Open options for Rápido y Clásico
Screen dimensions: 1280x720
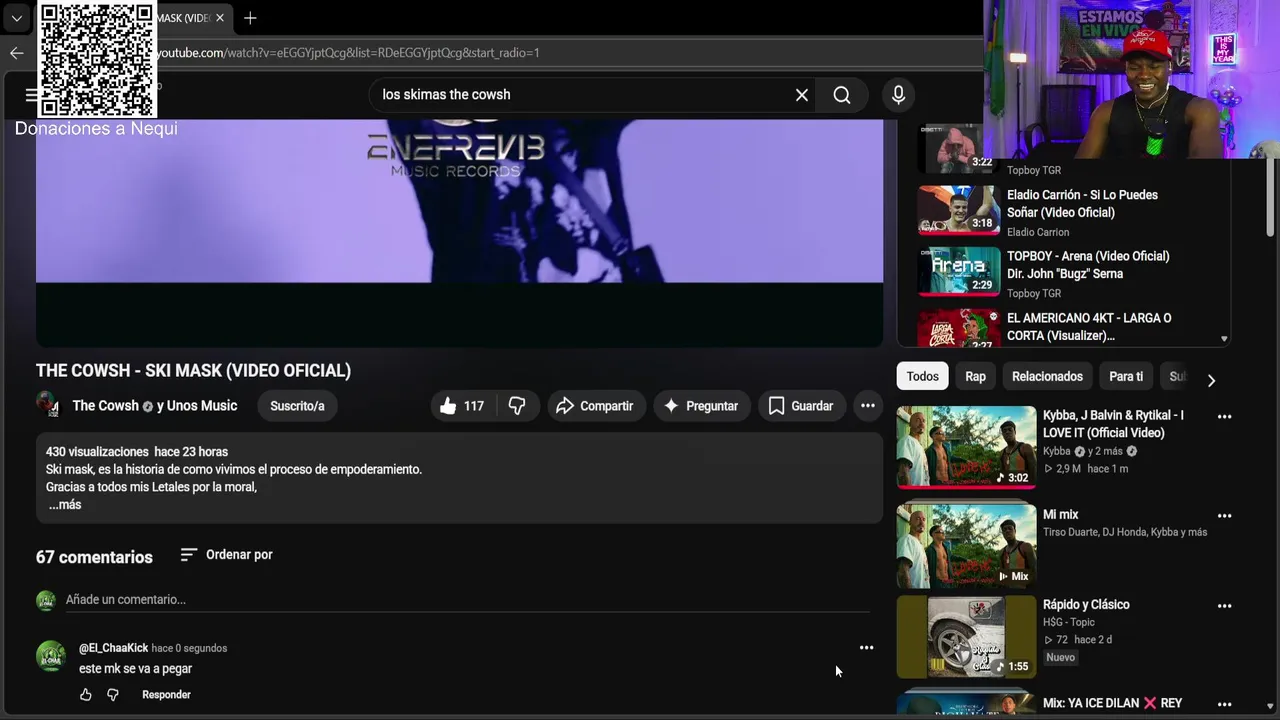1225,606
